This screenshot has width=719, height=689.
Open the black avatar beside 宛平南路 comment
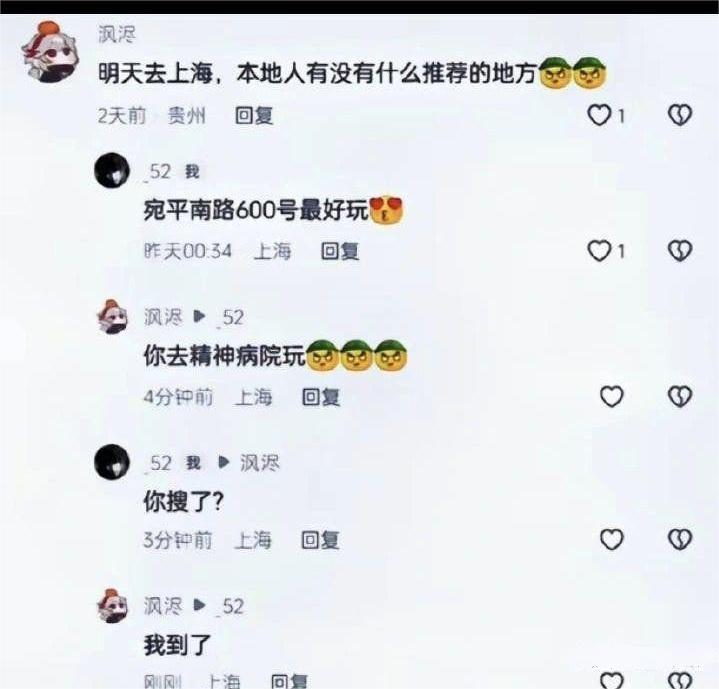click(x=112, y=171)
